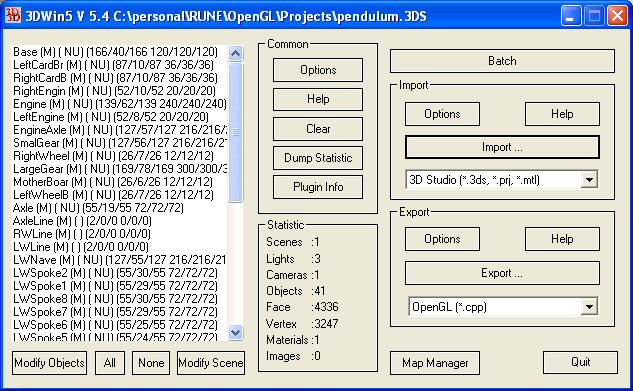This screenshot has height=391, width=633.
Task: Select the Axle (55/19/55) object row
Action: pos(119,208)
